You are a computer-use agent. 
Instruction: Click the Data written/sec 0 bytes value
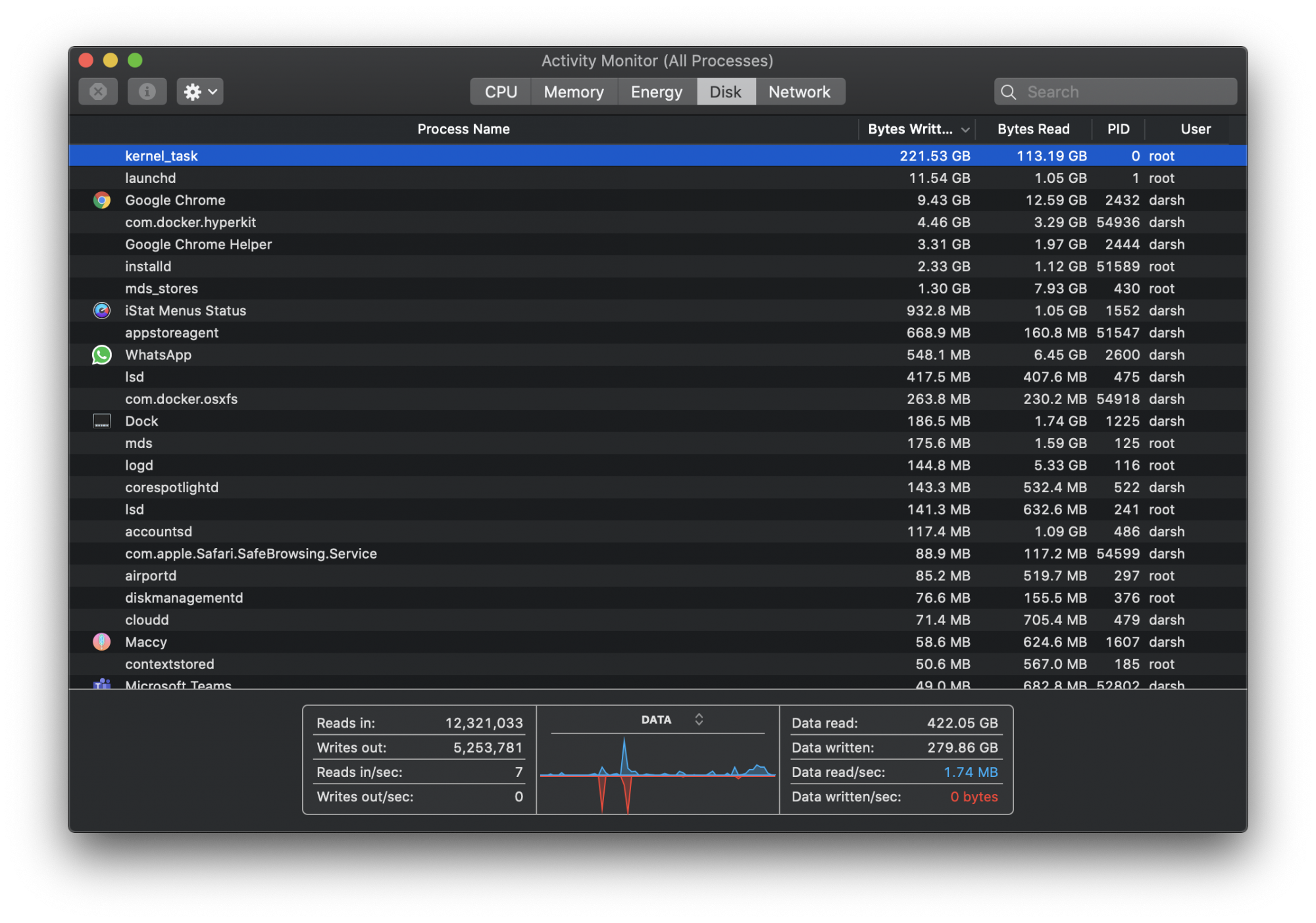pos(974,797)
